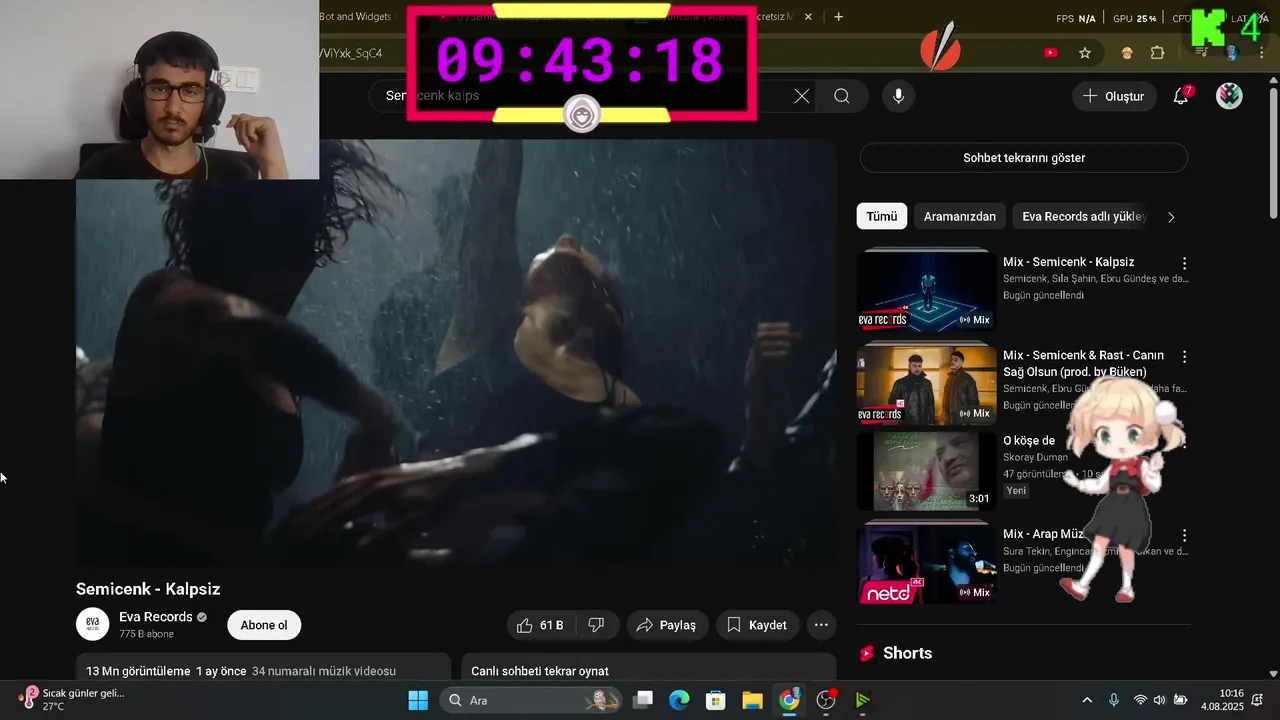This screenshot has width=1280, height=720.
Task: Click taskbar volume speaker icon
Action: [1160, 700]
